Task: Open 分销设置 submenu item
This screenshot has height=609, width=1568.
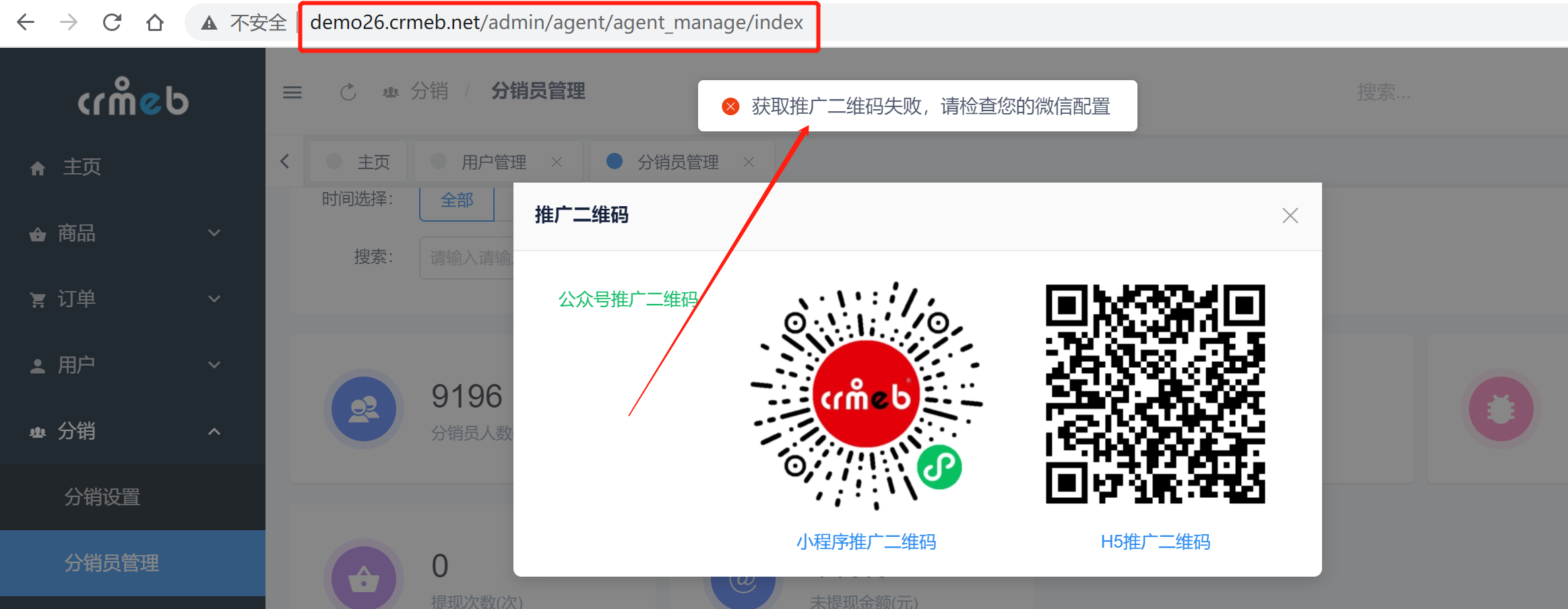Action: tap(133, 497)
